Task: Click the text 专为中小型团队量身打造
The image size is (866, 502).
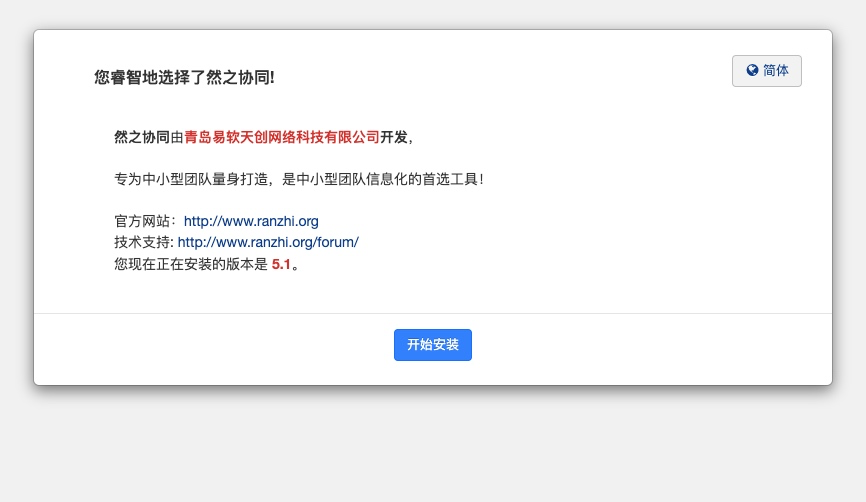Action: (191, 179)
